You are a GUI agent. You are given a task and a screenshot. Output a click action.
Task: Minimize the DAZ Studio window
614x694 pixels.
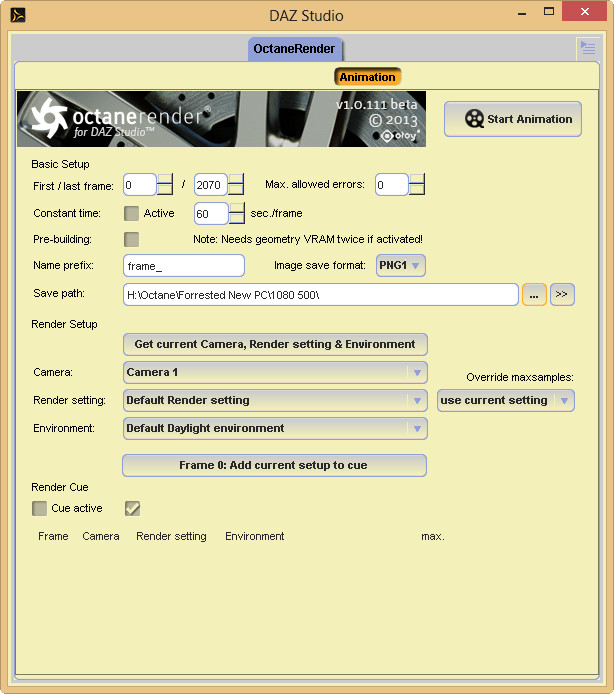522,12
